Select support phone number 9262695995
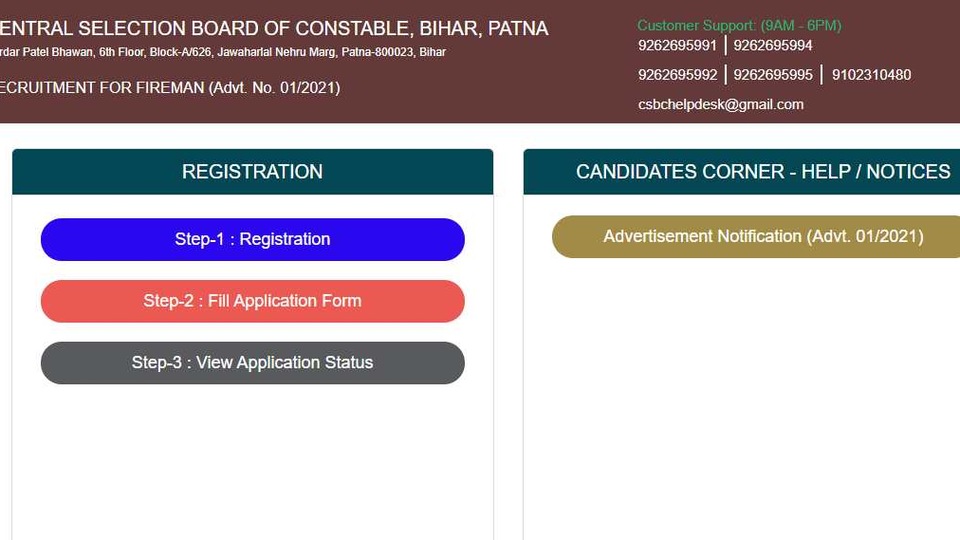This screenshot has height=540, width=960. pyautogui.click(x=773, y=75)
